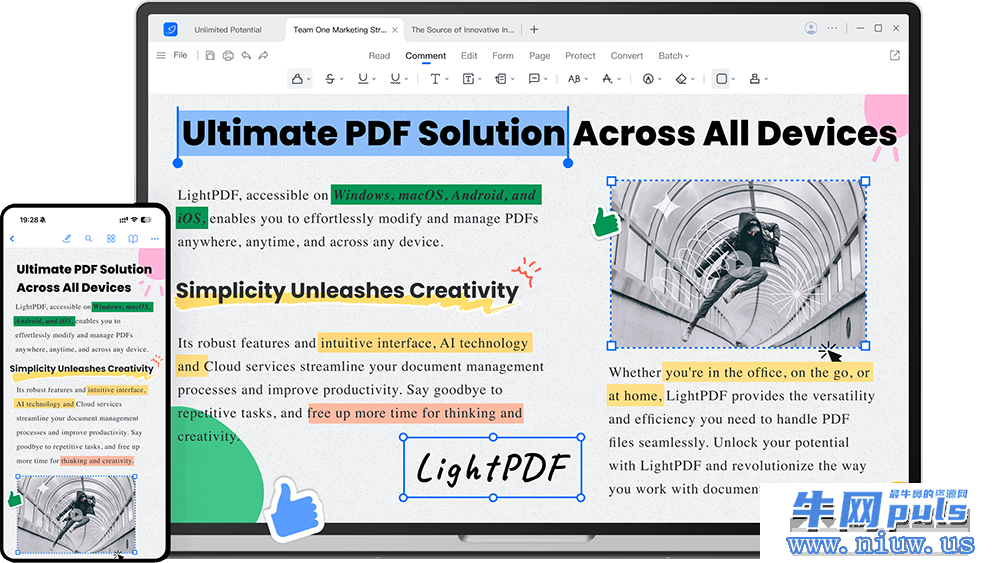Close the Team One Marketing tab
Image resolution: width=1000 pixels, height=563 pixels.
pyautogui.click(x=395, y=30)
